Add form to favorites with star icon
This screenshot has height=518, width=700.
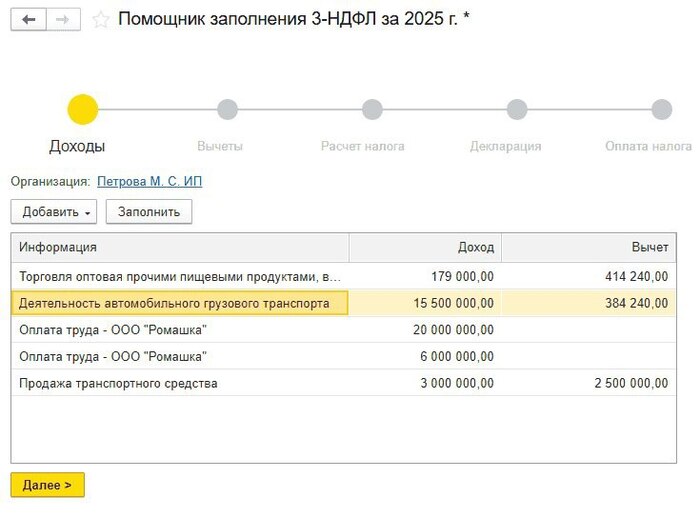click(100, 20)
